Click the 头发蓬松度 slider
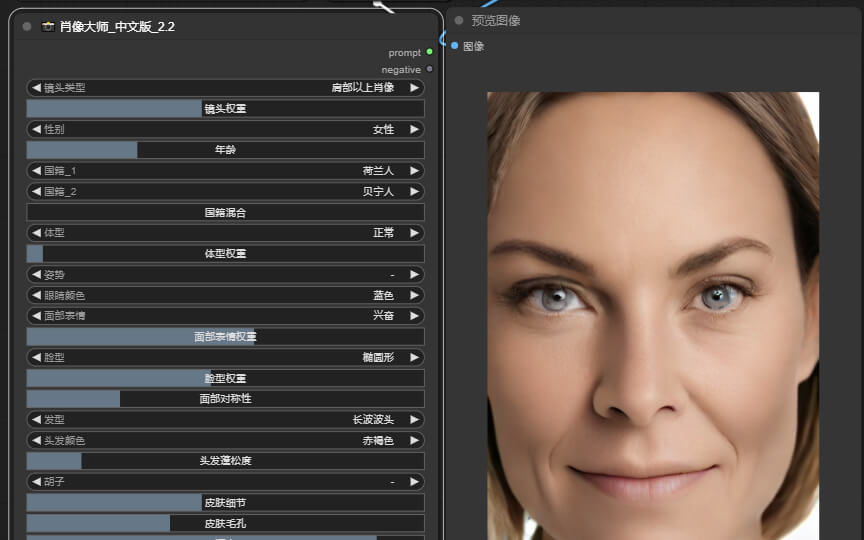 (x=225, y=461)
